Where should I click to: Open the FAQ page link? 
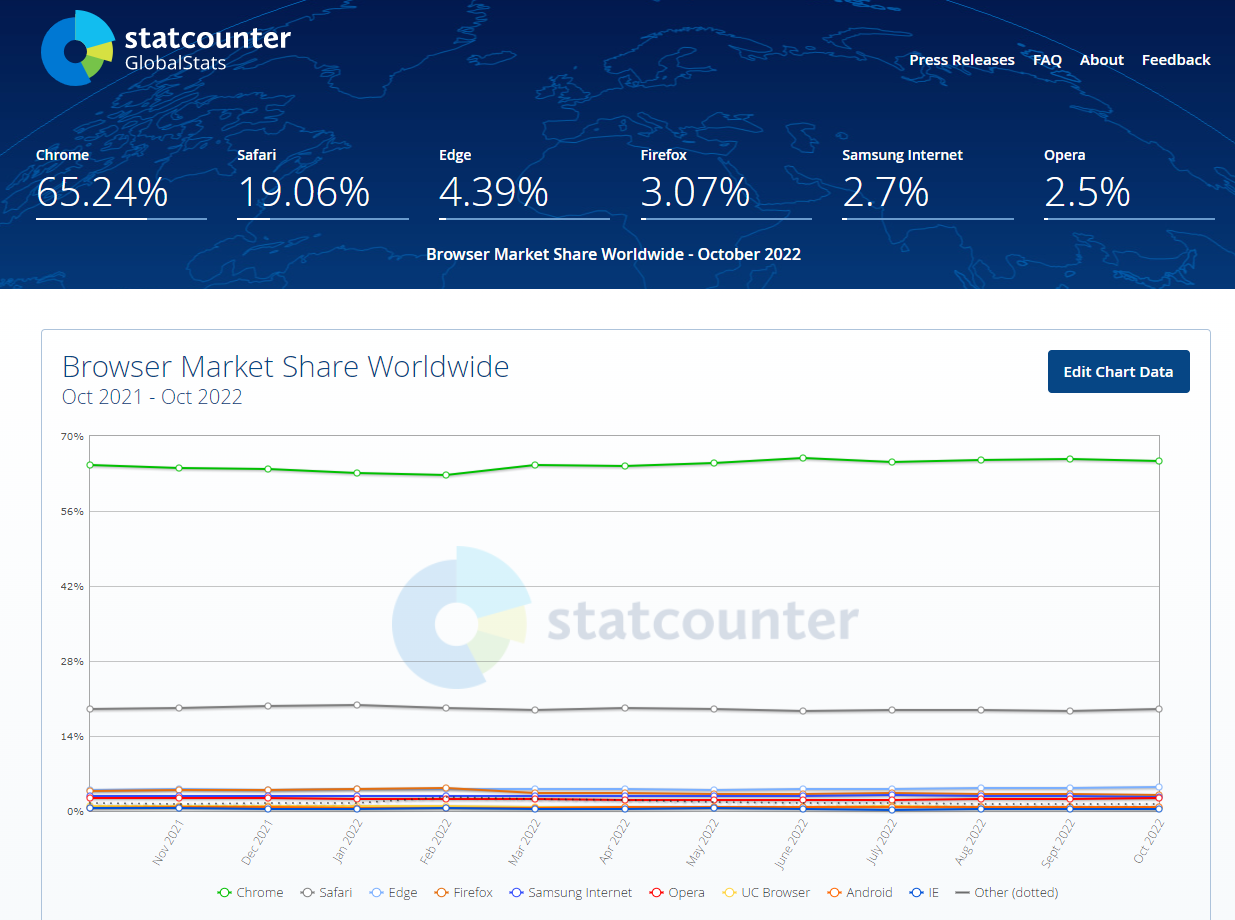click(1047, 60)
